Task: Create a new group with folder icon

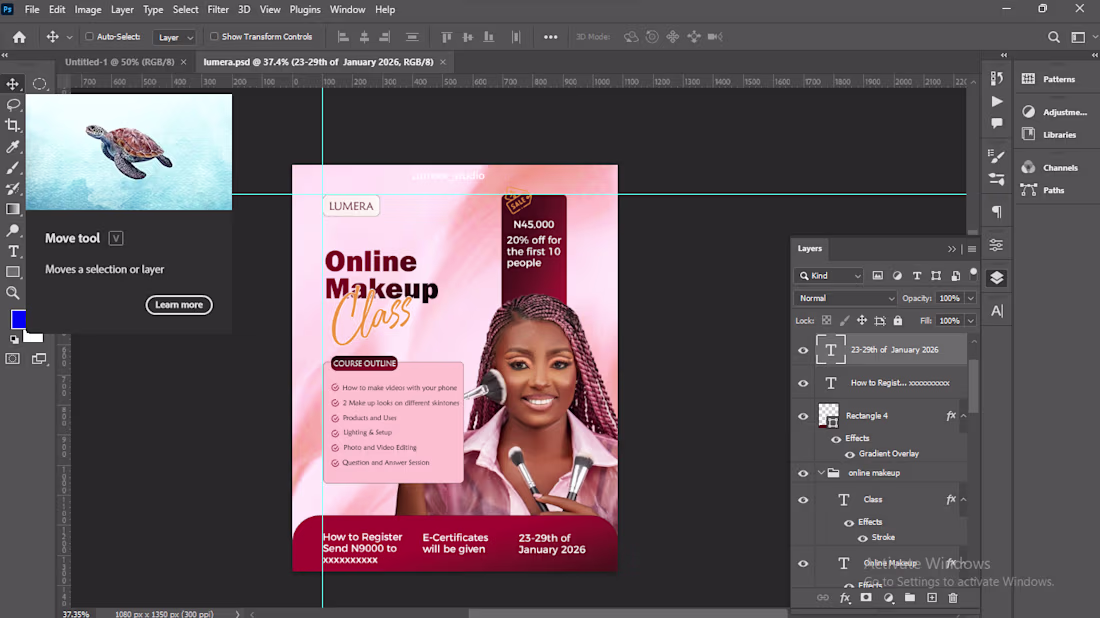Action: pos(910,598)
